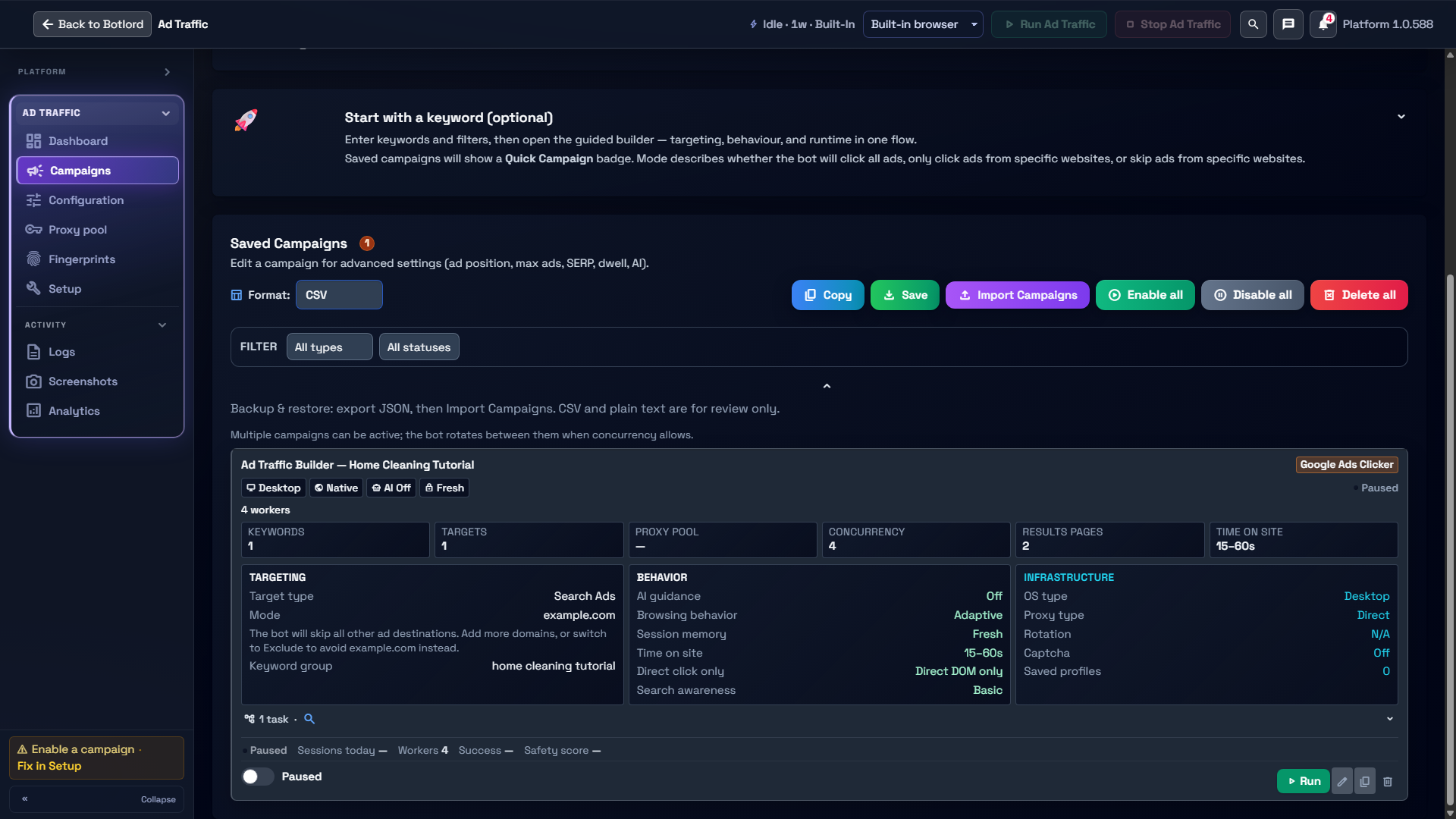Viewport: 1456px width, 819px height.
Task: Click the Format table icon
Action: (237, 295)
